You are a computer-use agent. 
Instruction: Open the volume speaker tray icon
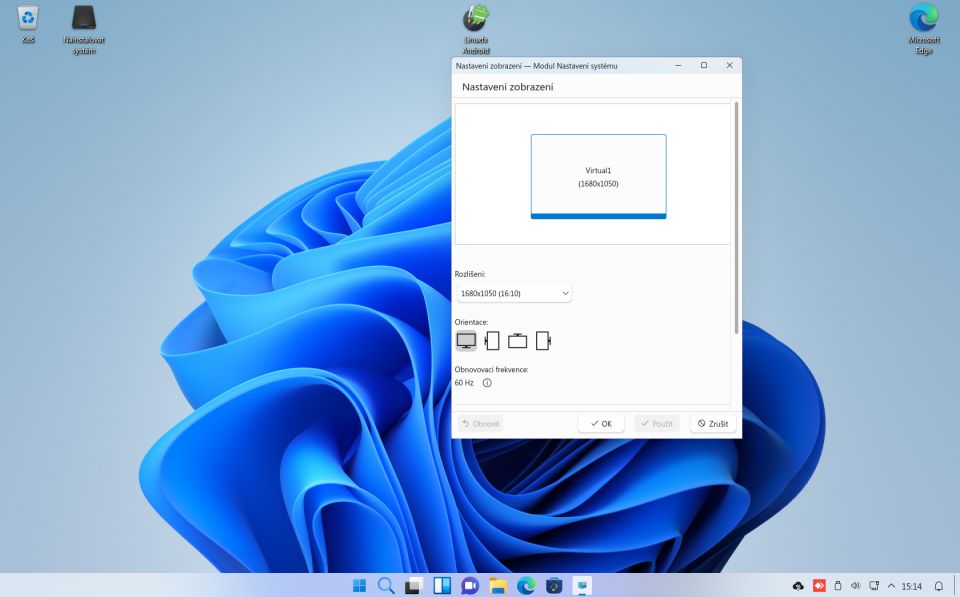point(856,586)
